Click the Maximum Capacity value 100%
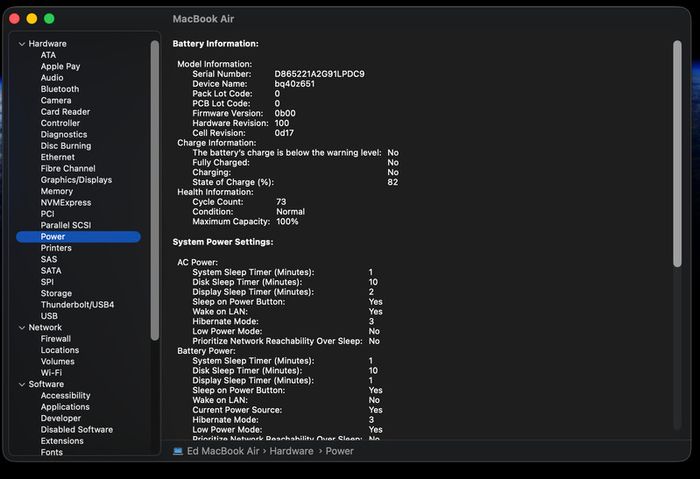The image size is (700, 479). 287,221
